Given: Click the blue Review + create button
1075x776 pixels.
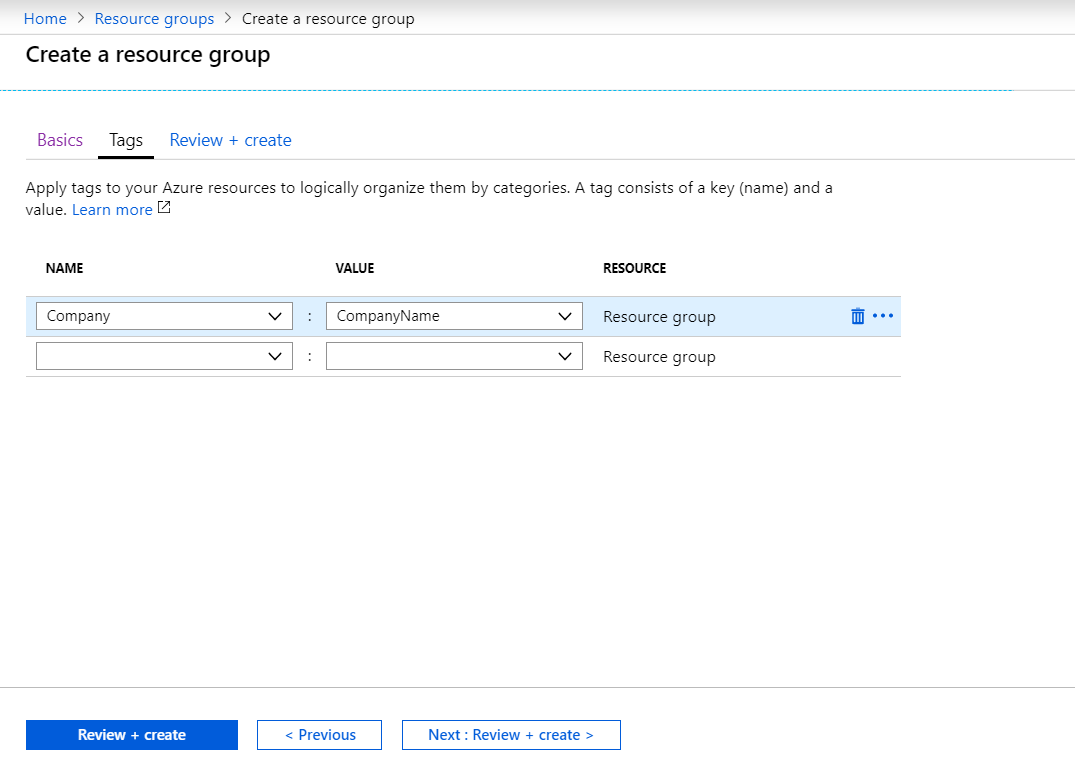Looking at the screenshot, I should [x=132, y=735].
